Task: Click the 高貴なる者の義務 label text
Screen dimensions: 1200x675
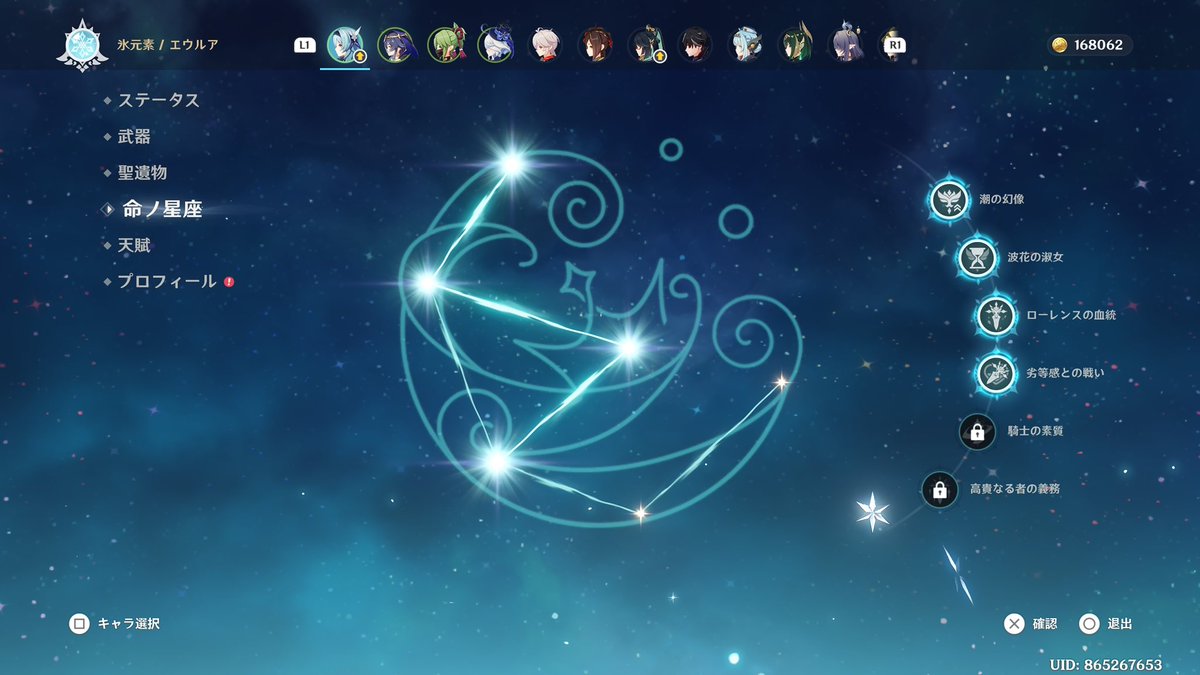Action: [1015, 490]
